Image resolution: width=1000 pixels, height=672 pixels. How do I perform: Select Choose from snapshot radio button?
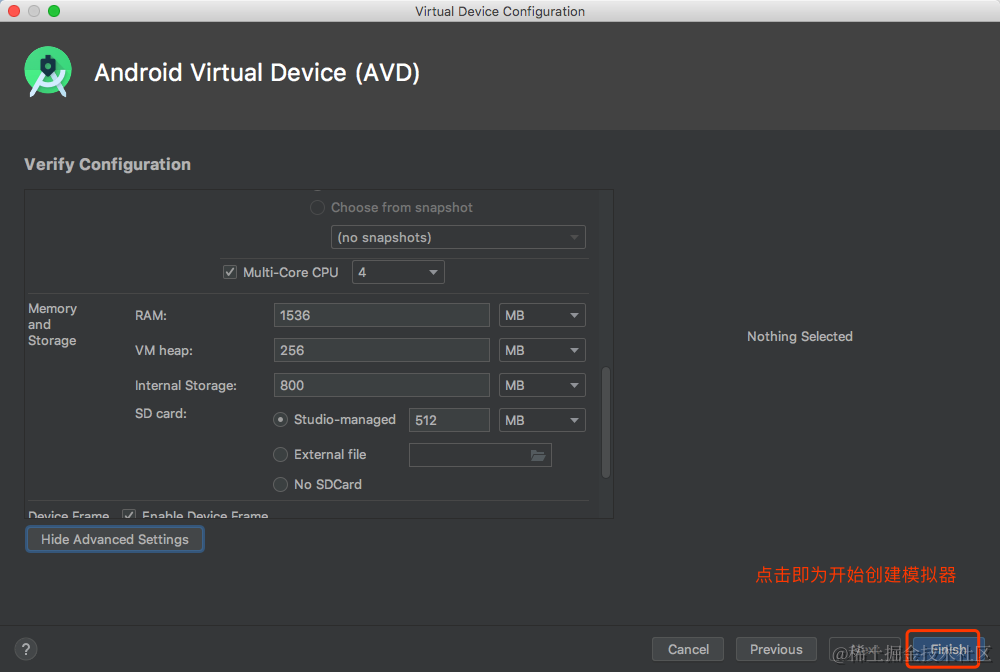(317, 208)
